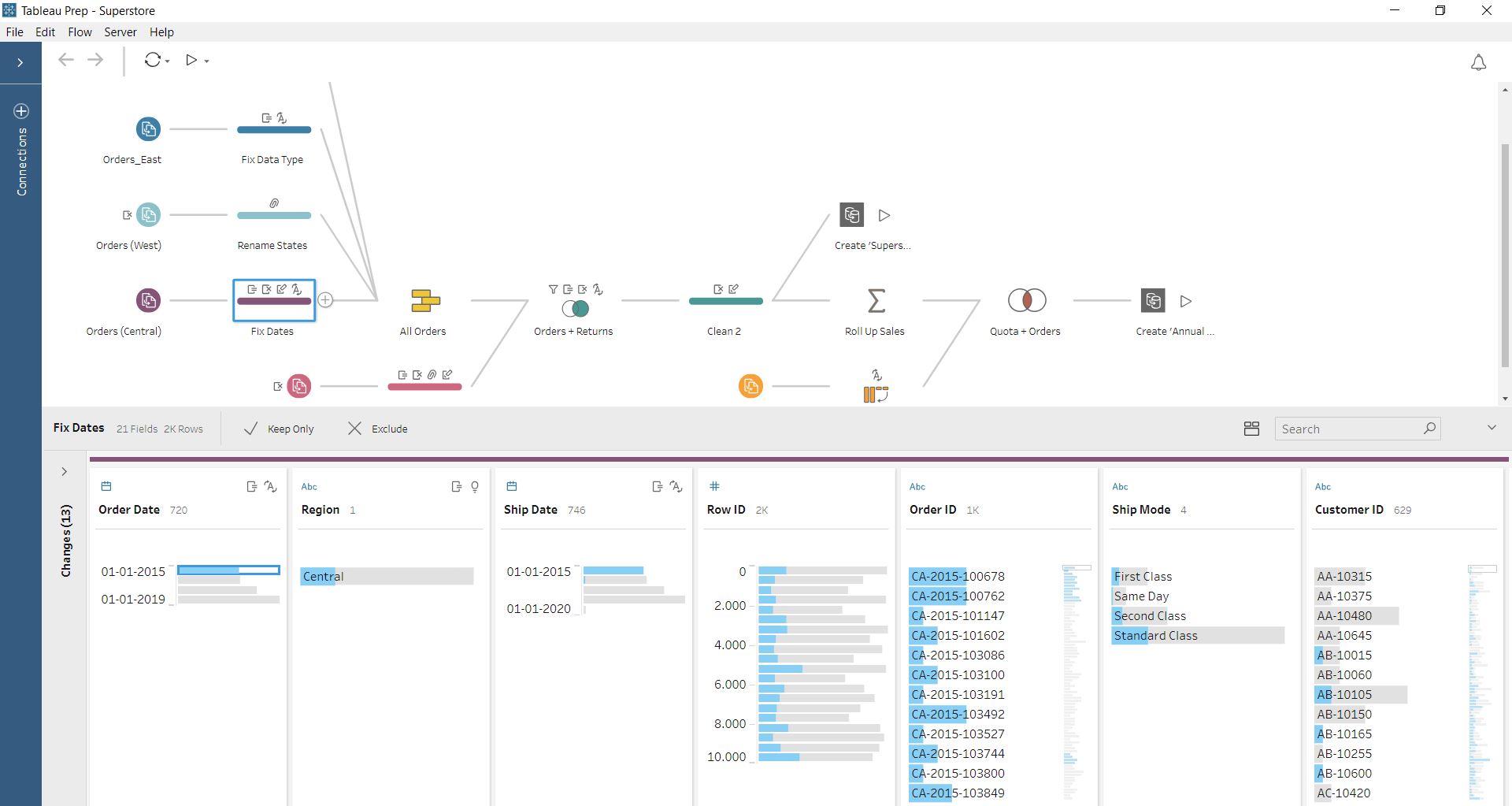Add a step after Fix Dates
The height and width of the screenshot is (806, 1512).
(325, 300)
